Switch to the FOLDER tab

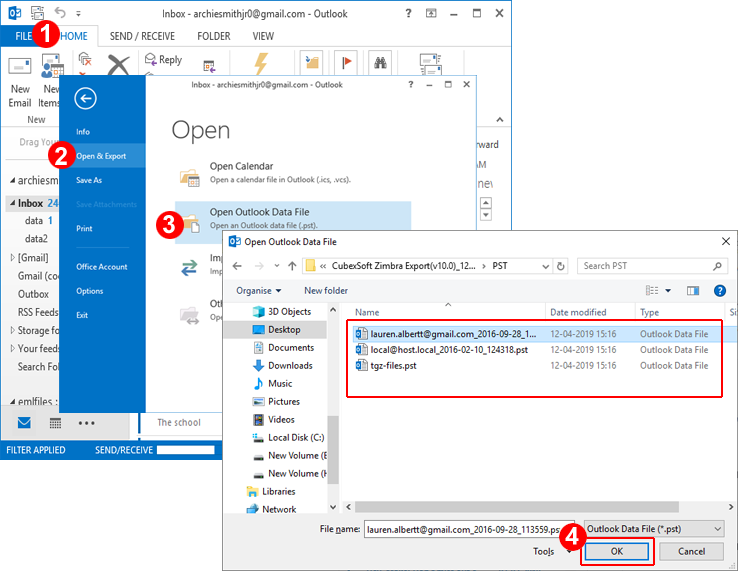(x=214, y=36)
